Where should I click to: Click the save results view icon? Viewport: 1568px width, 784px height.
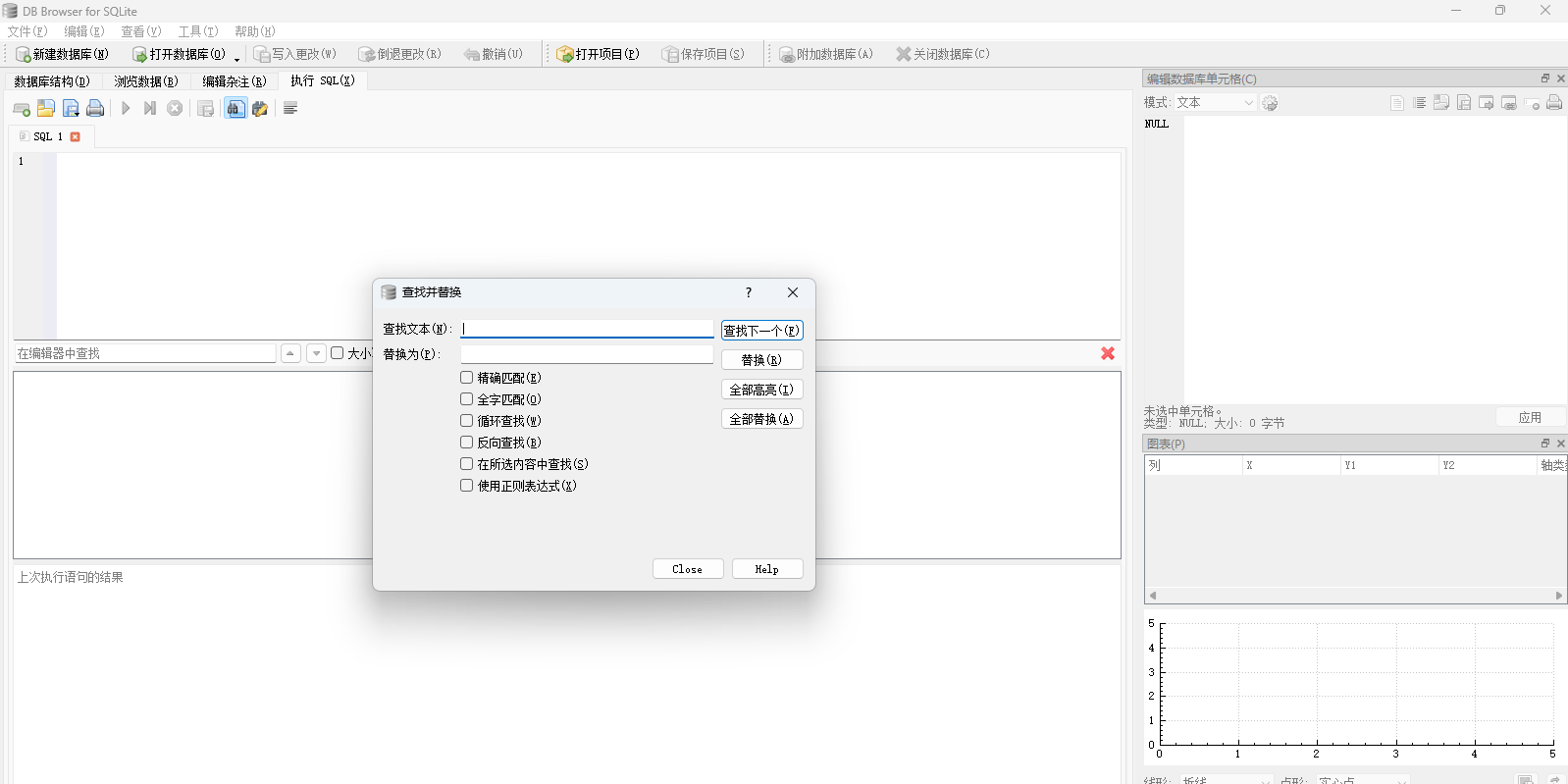click(205, 109)
